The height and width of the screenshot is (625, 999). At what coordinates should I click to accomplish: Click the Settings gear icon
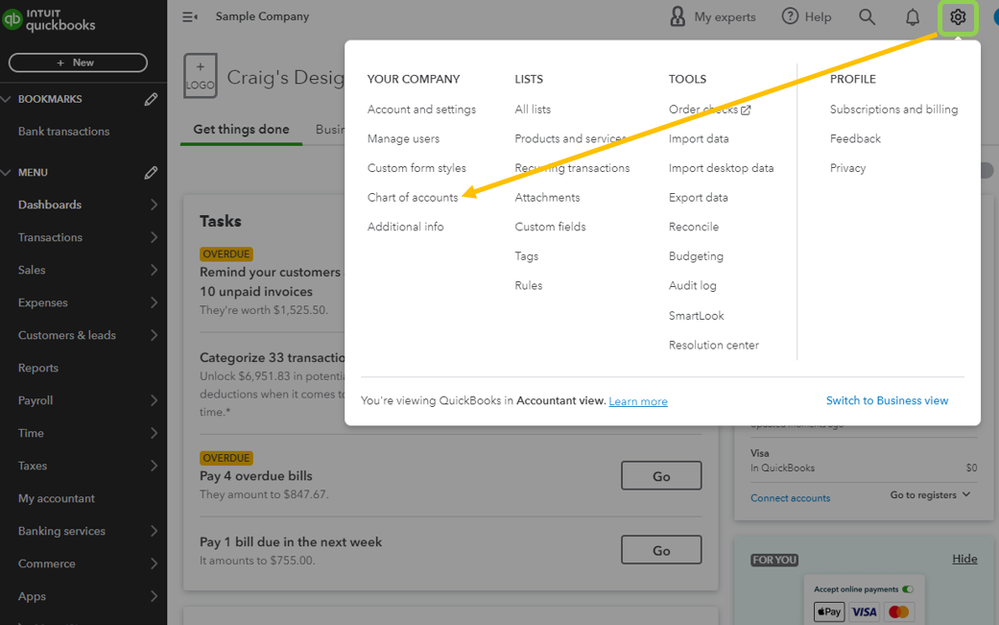pyautogui.click(x=958, y=17)
